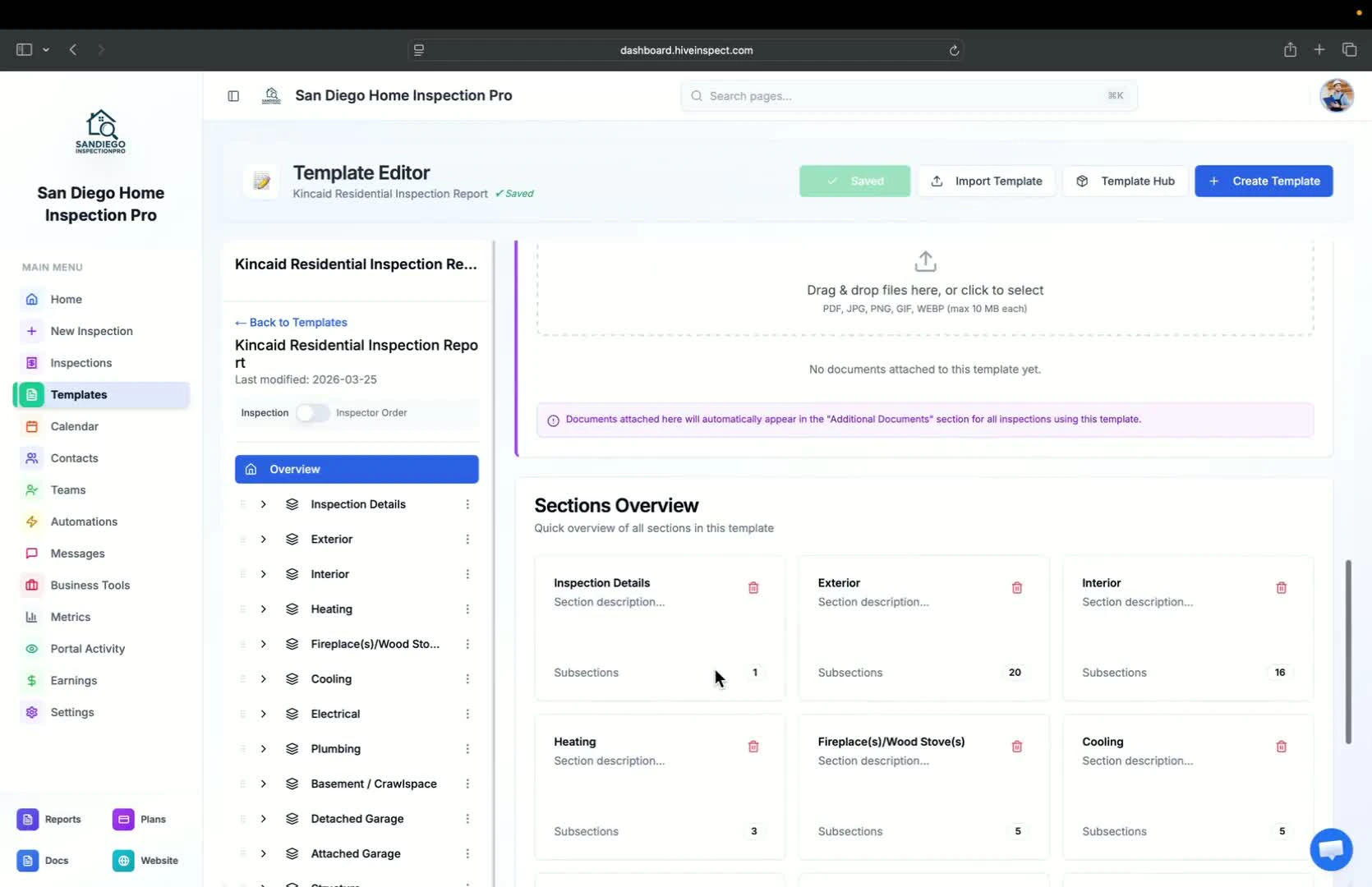Click the upload arrow icon in dropzone

coord(925,262)
